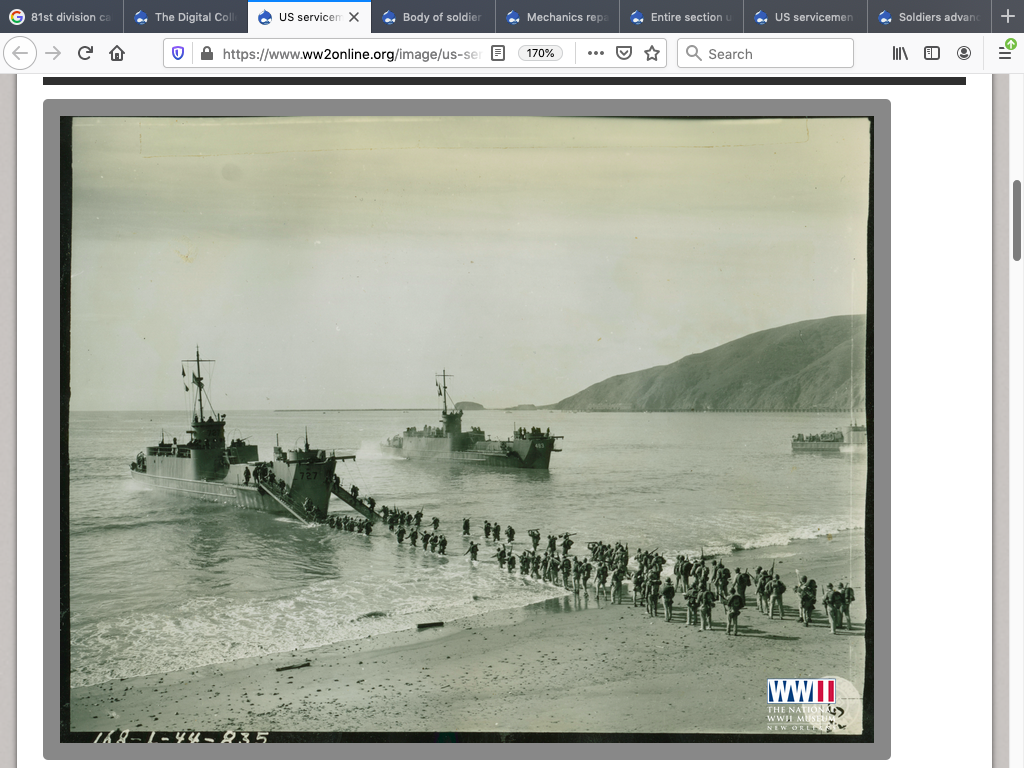Open the page actions three-dot menu

[596, 53]
